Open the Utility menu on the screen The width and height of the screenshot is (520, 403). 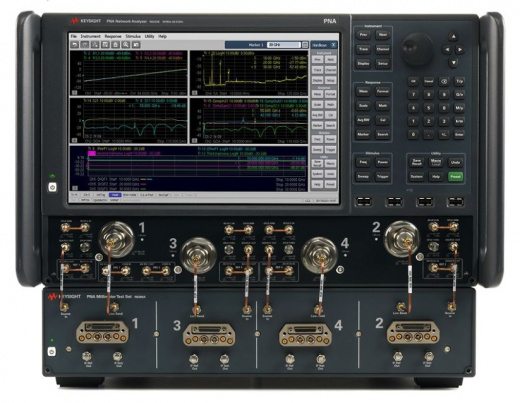149,36
